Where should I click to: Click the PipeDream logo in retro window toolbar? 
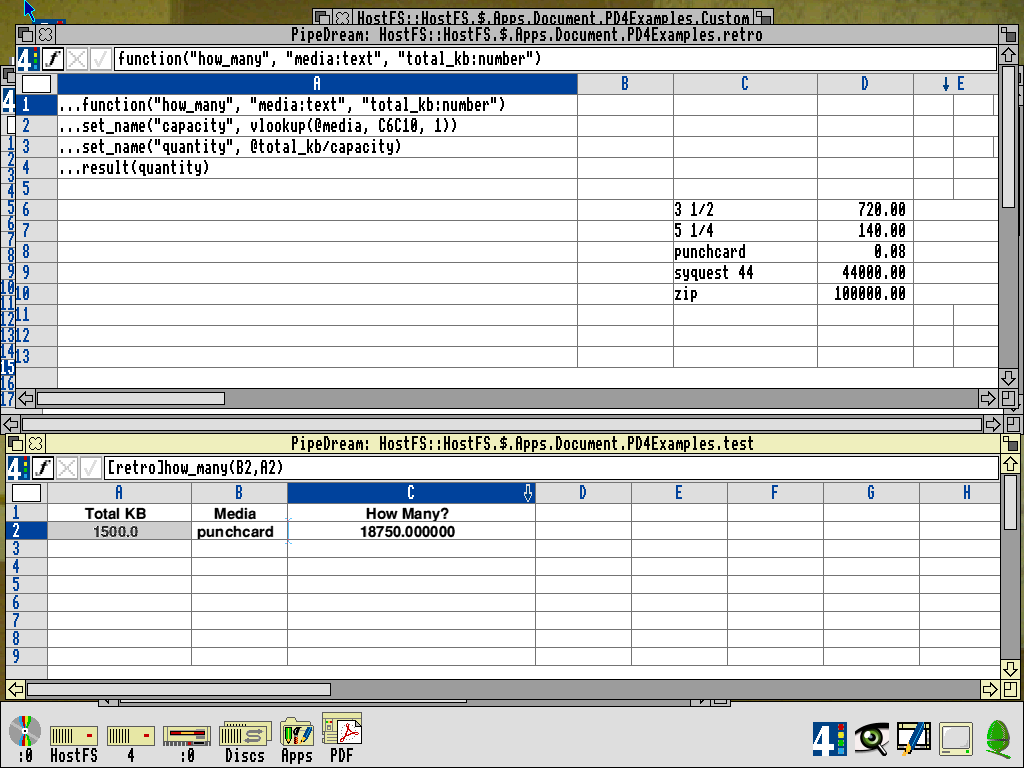(27, 59)
